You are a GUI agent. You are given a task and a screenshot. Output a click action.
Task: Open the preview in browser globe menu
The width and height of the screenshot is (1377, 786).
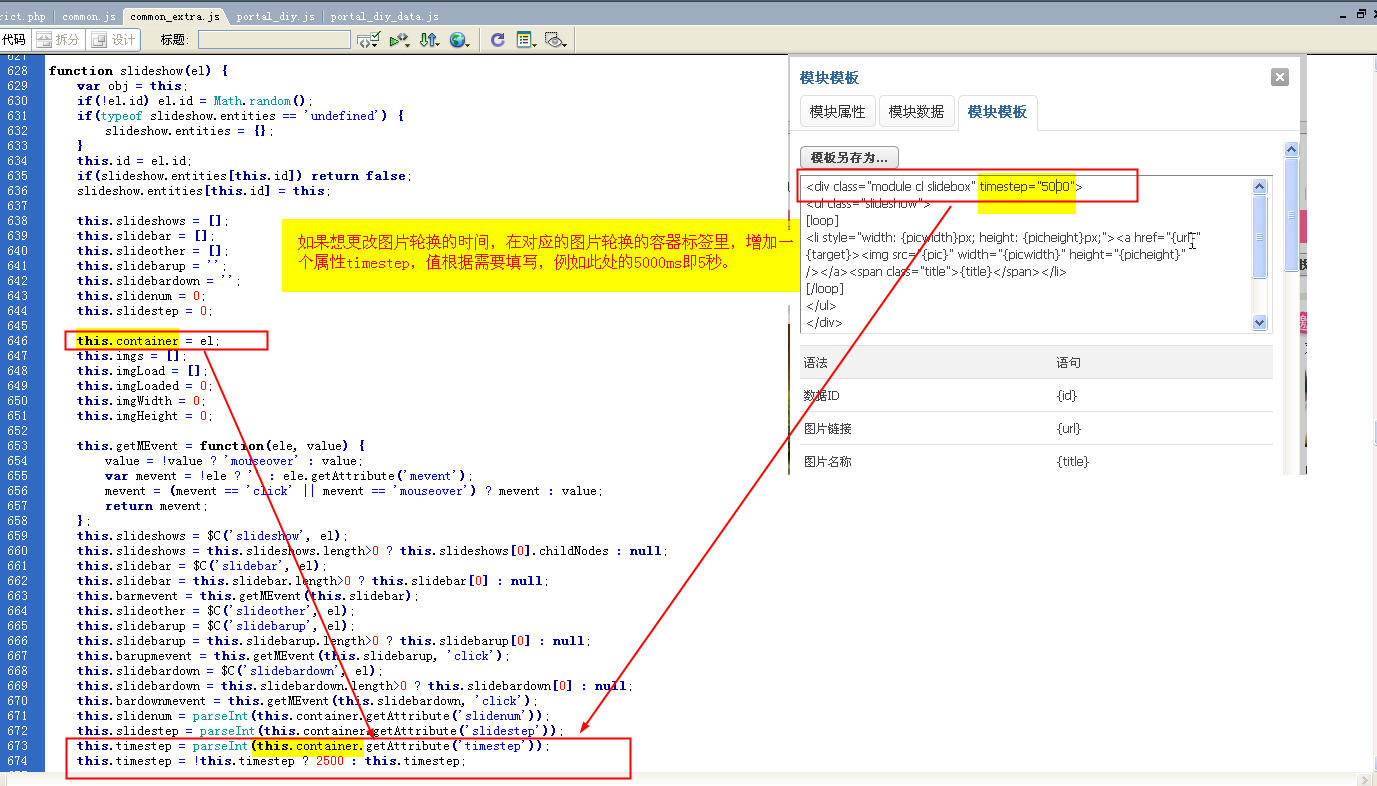459,40
